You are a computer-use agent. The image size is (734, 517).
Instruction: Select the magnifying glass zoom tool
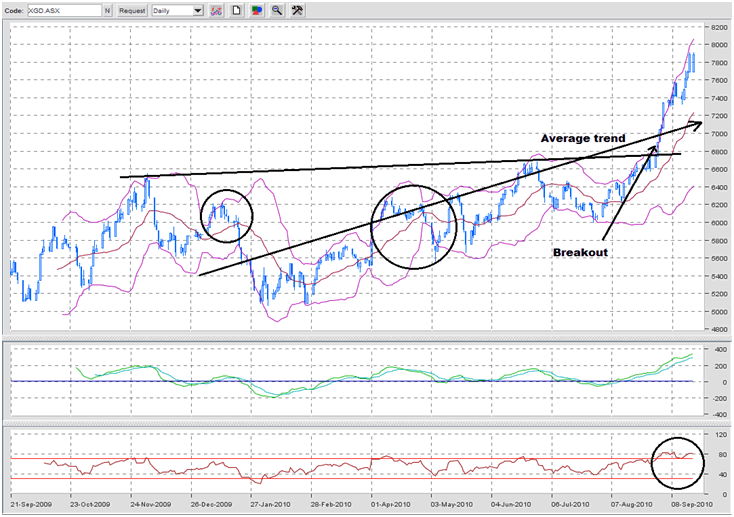tap(277, 10)
